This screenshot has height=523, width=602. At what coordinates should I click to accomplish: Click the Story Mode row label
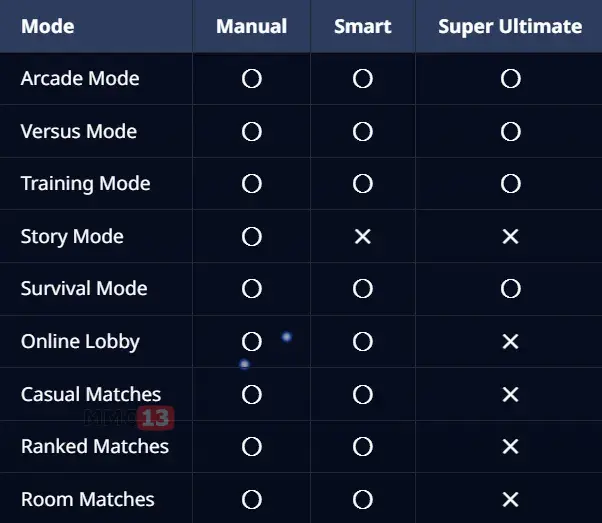click(x=72, y=237)
